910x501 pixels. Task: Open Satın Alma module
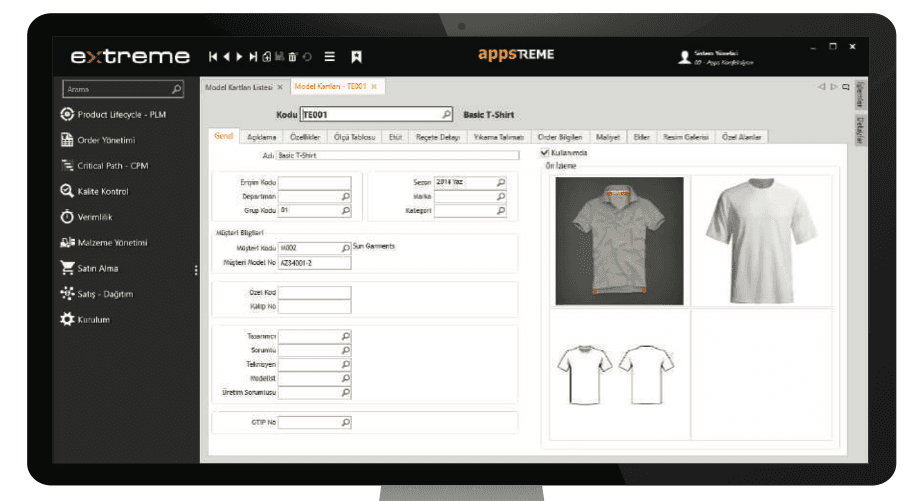click(x=89, y=268)
